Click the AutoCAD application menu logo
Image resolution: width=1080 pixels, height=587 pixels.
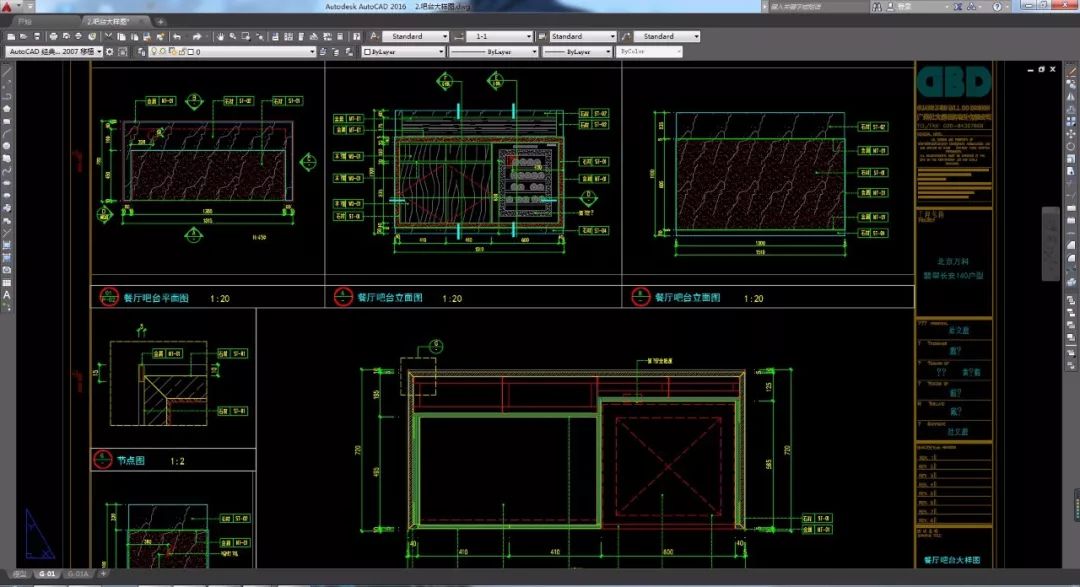9,7
